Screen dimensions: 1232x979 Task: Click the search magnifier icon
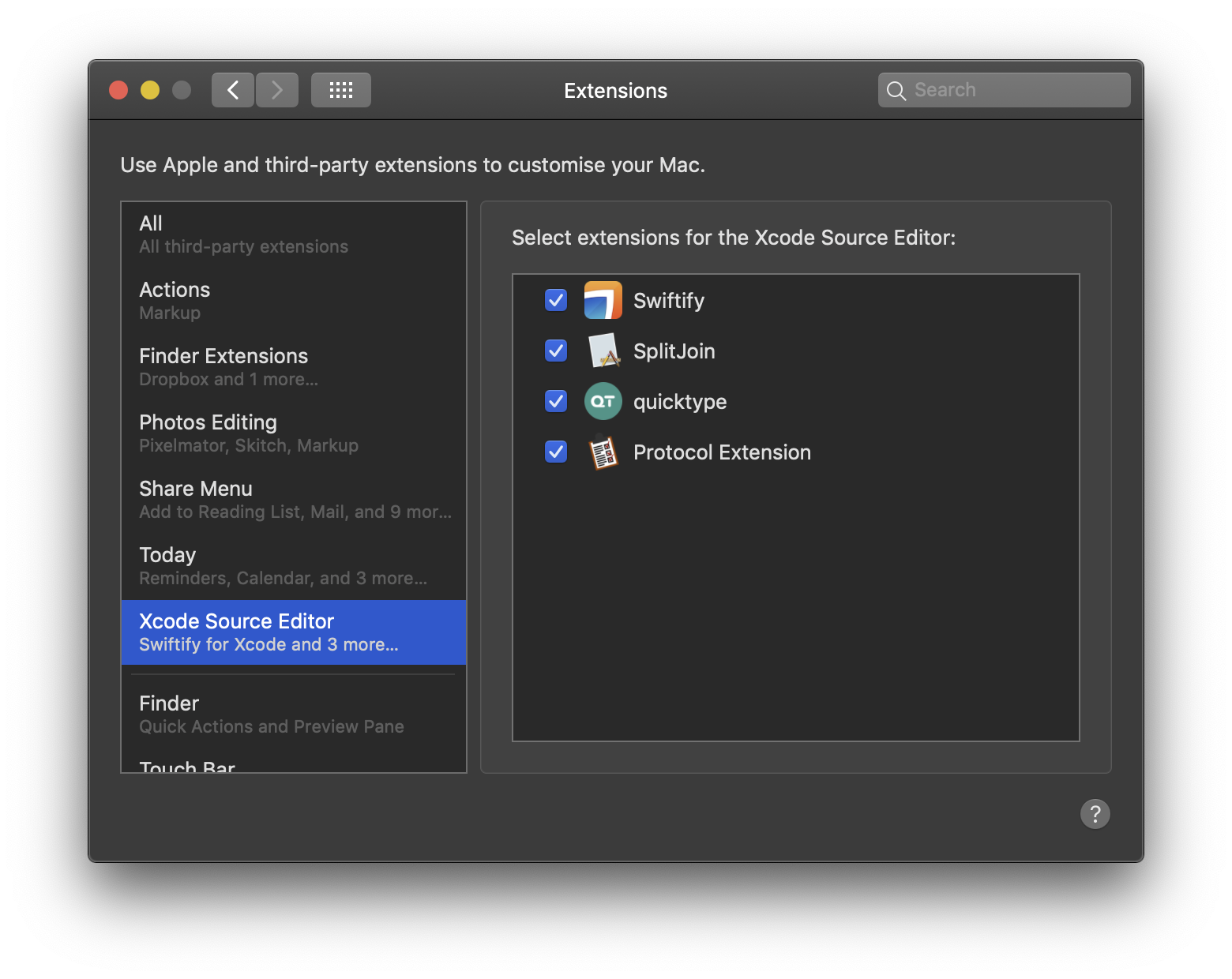click(x=896, y=91)
